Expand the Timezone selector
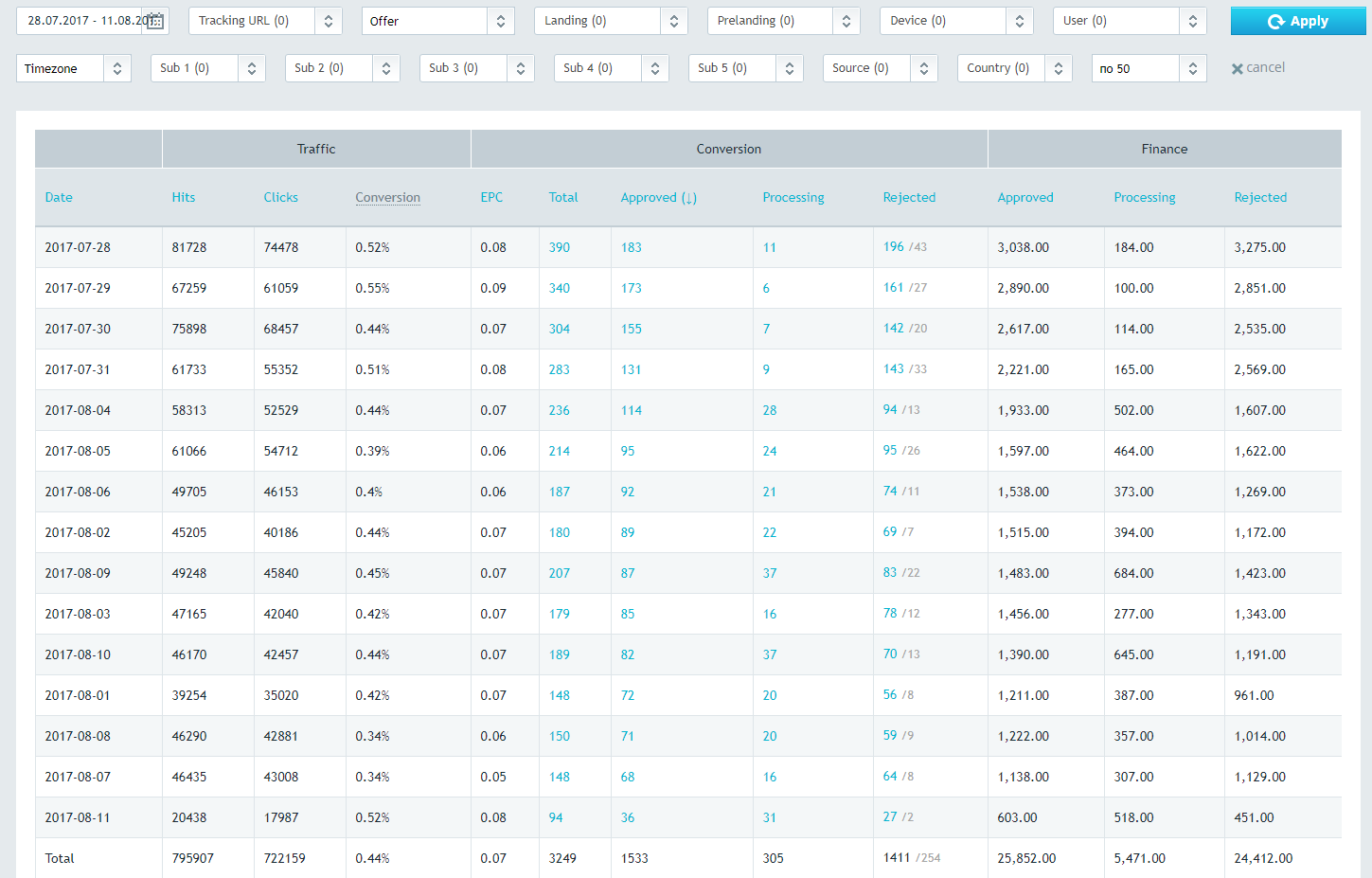Viewport: 1372px width, 878px height. tap(74, 68)
